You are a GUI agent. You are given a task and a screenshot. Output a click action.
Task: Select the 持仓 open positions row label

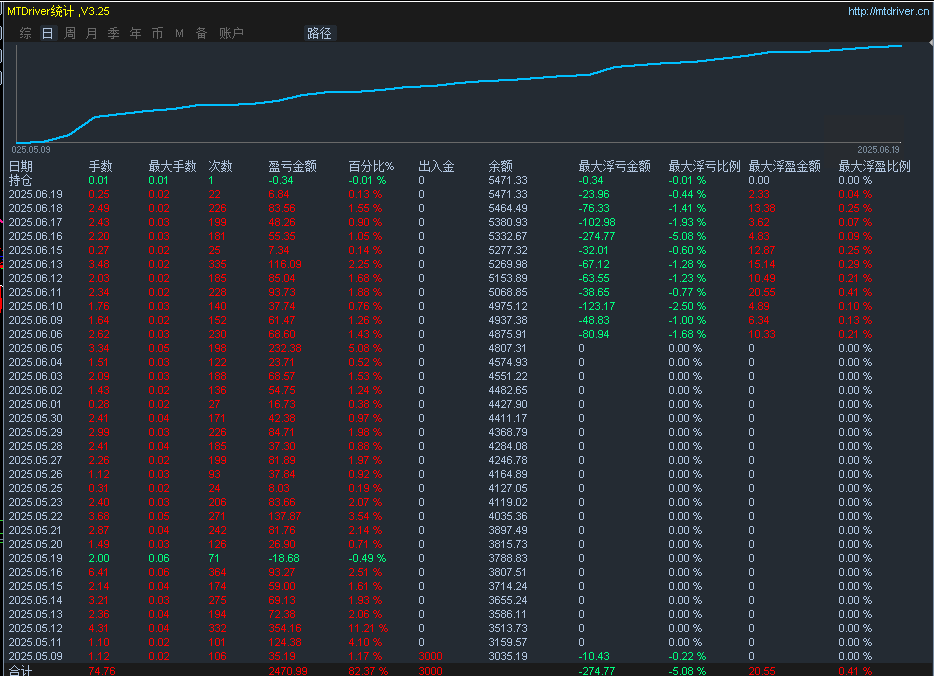tap(21, 180)
